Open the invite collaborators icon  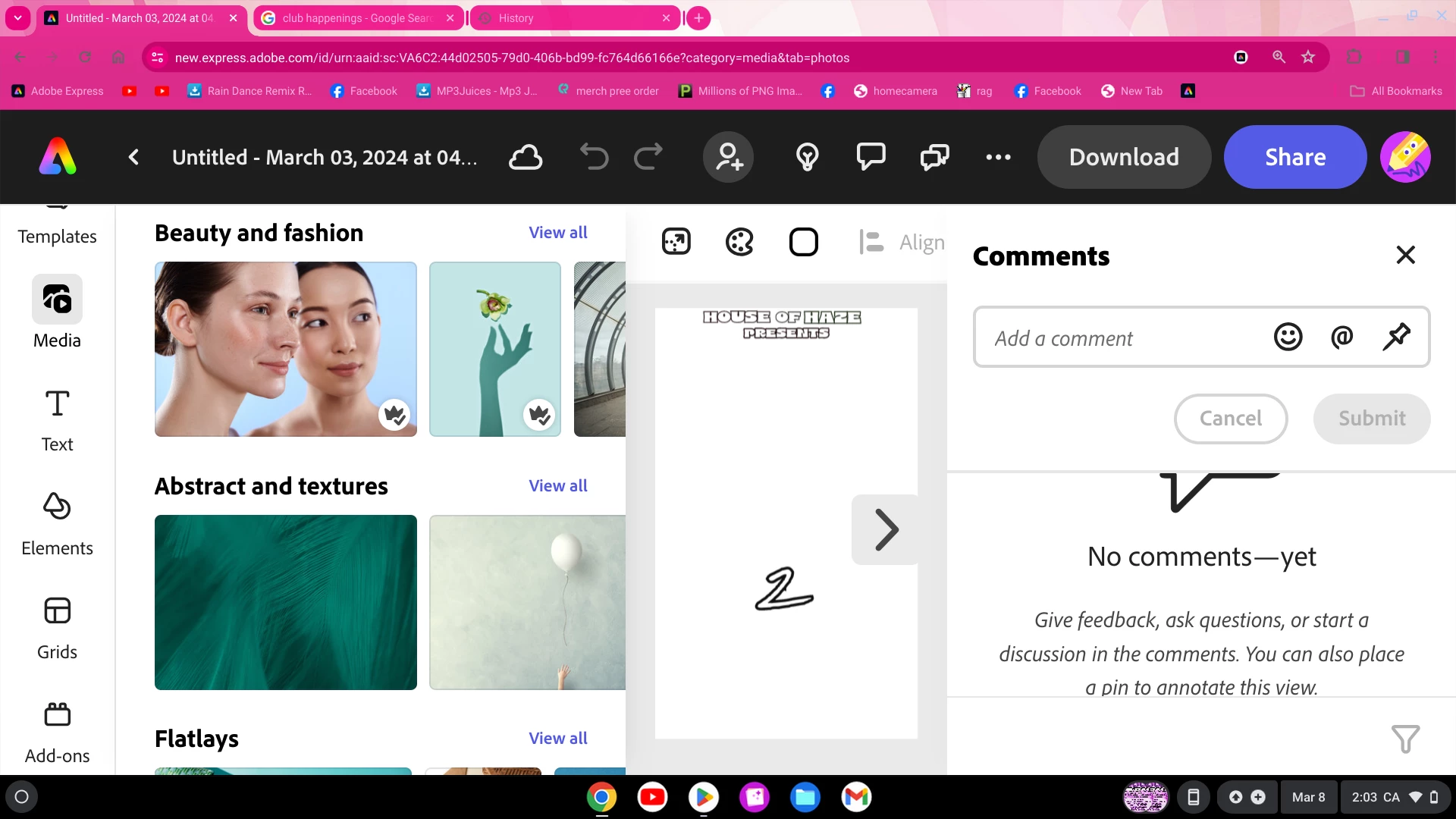[728, 157]
